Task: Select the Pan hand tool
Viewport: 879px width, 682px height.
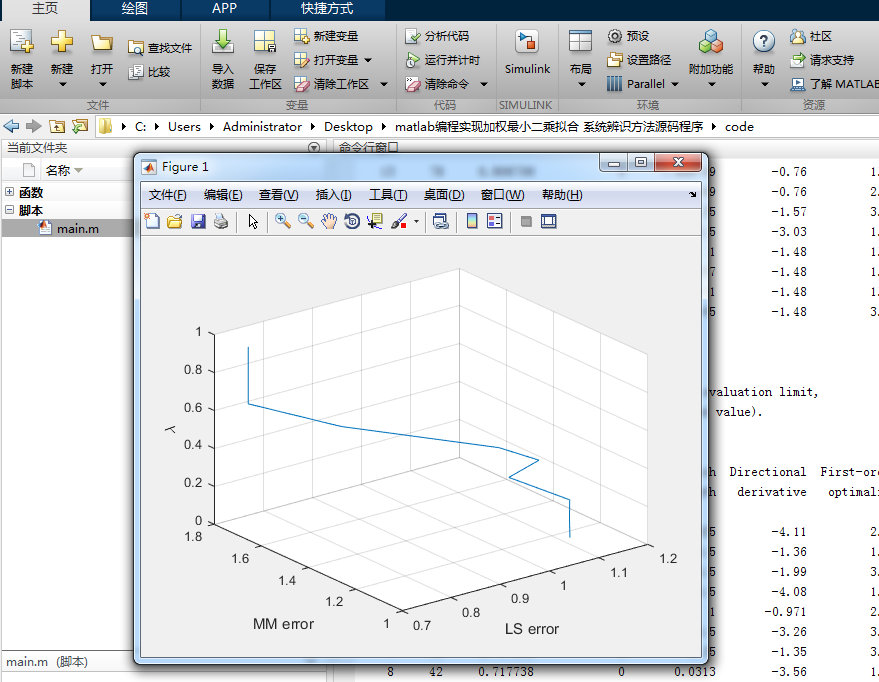Action: coord(329,221)
